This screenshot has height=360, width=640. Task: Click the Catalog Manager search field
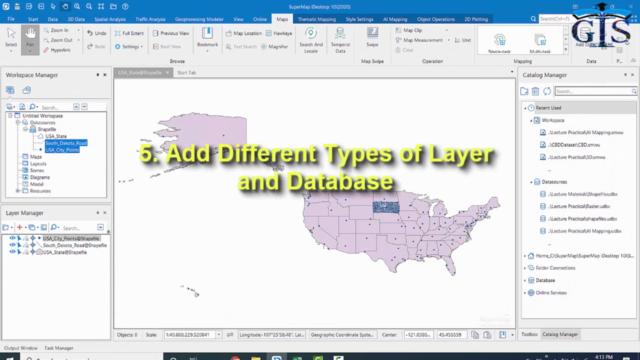click(x=595, y=91)
